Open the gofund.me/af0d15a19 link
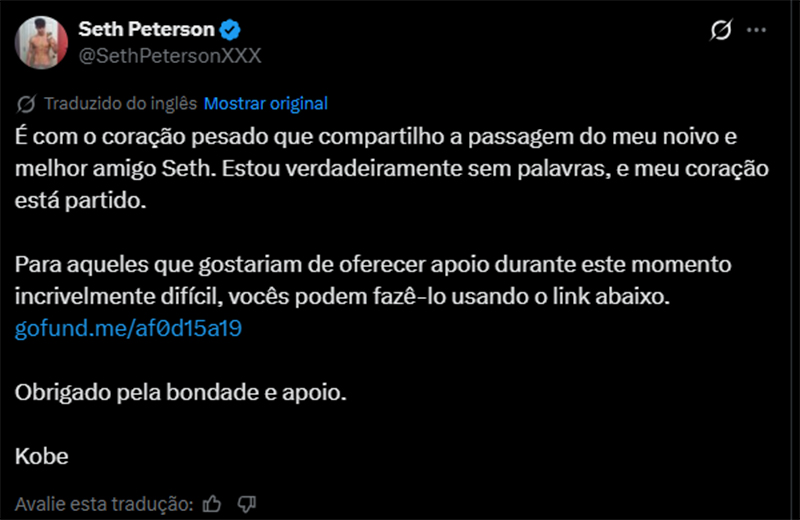Image resolution: width=800 pixels, height=520 pixels. (x=129, y=328)
